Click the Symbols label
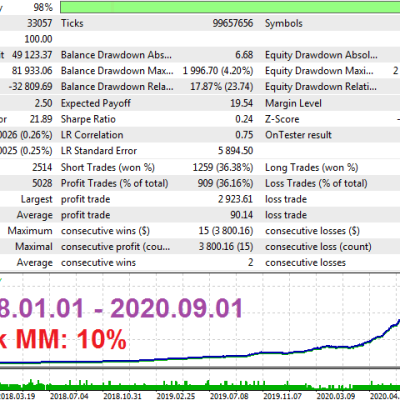 pos(284,23)
